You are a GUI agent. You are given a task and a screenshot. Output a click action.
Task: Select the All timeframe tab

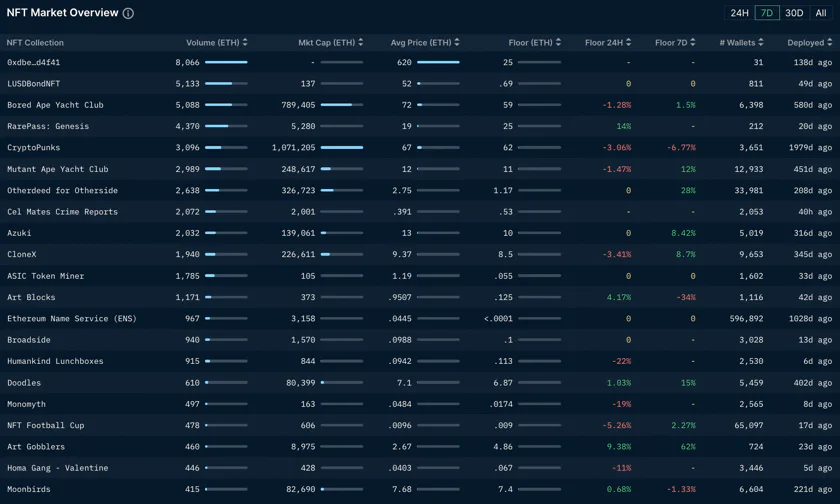[x=821, y=13]
